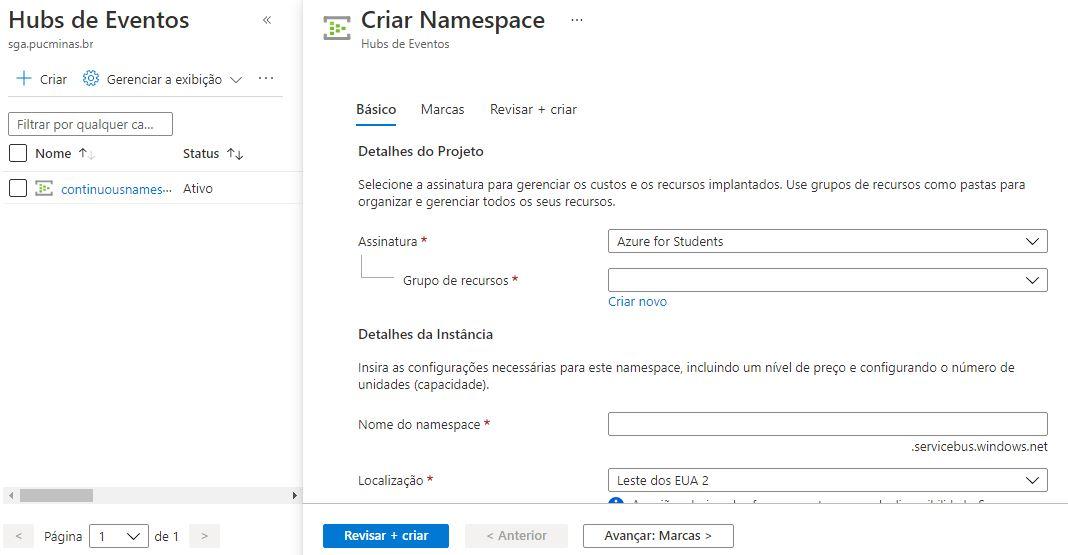Click the plus Criar icon
This screenshot has height=555, width=1068.
[25, 79]
